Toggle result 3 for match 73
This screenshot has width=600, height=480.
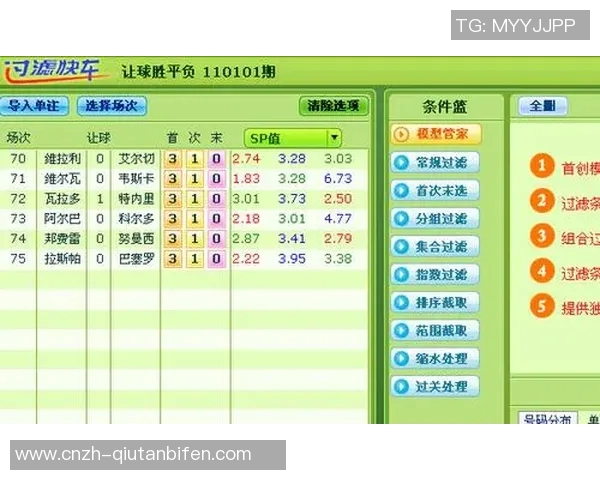pyautogui.click(x=173, y=219)
